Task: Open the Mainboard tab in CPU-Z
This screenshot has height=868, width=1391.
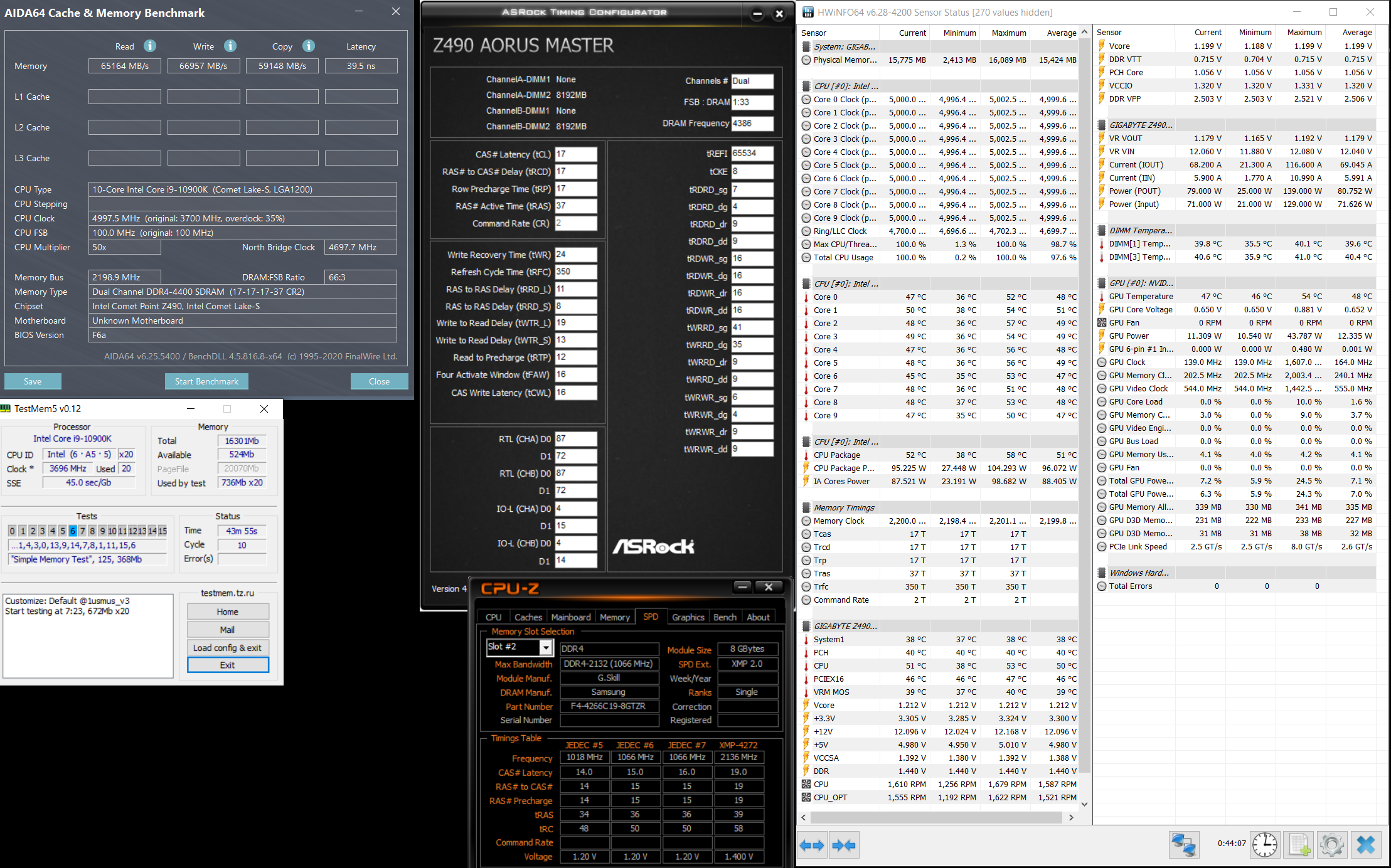Action: point(570,617)
